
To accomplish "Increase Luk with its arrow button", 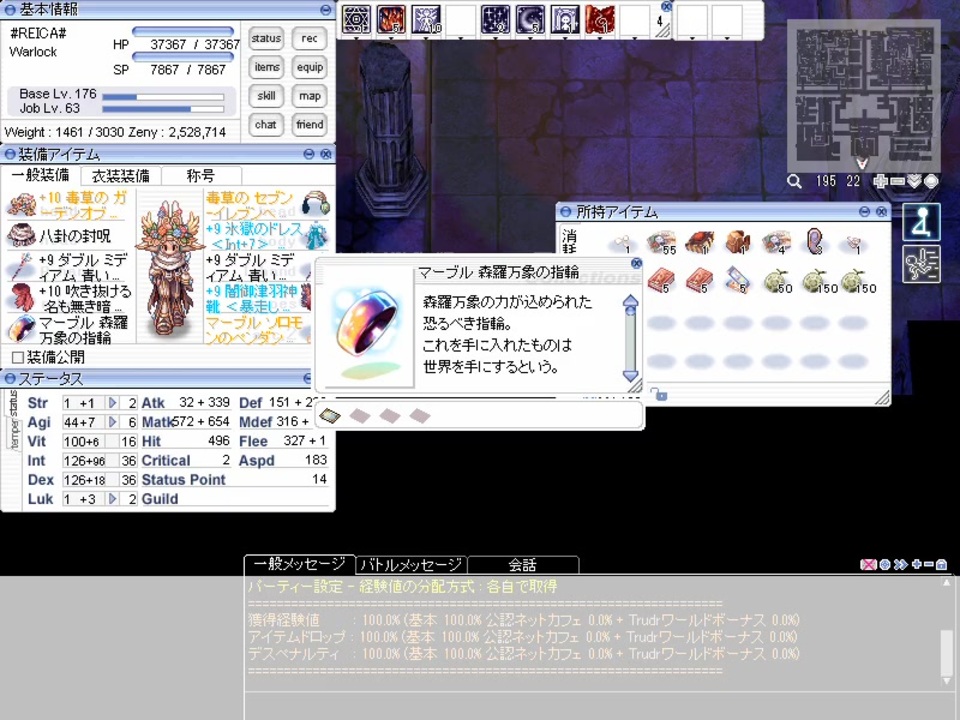I will pyautogui.click(x=112, y=499).
